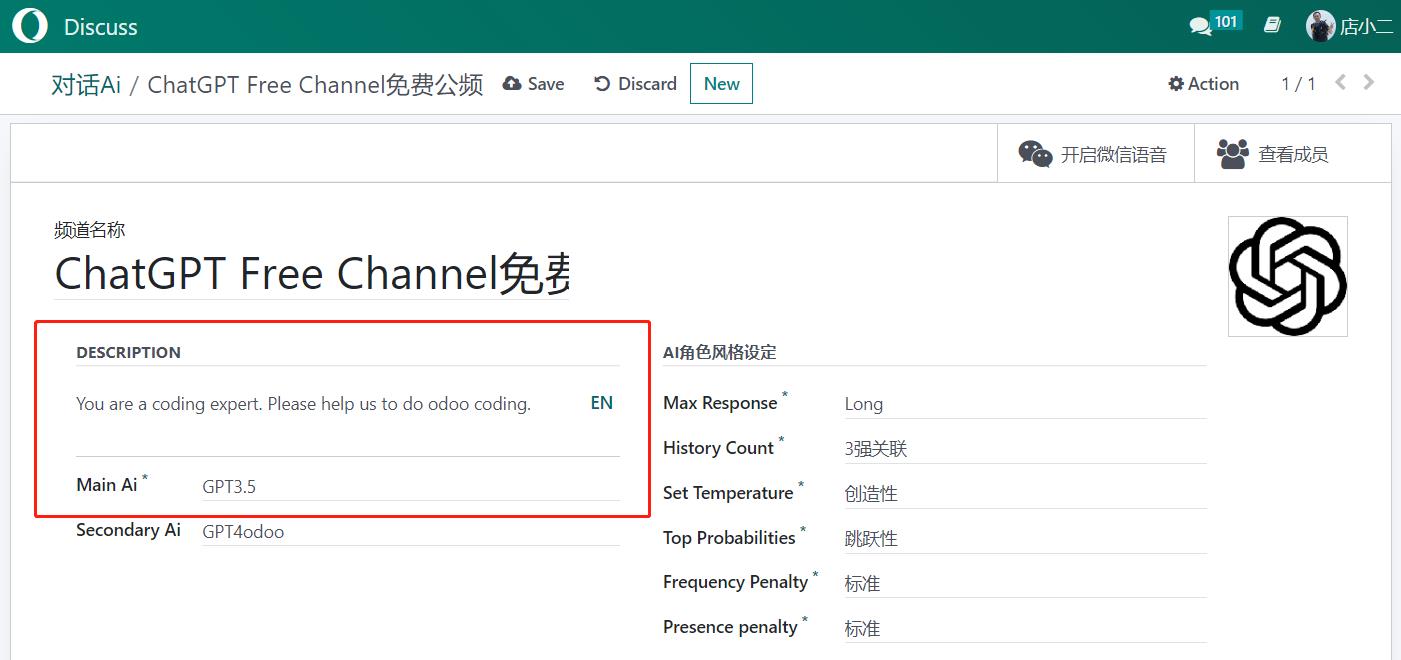Viewport: 1401px width, 660px height.
Task: Open the Discuss app menu
Action: tap(100, 27)
